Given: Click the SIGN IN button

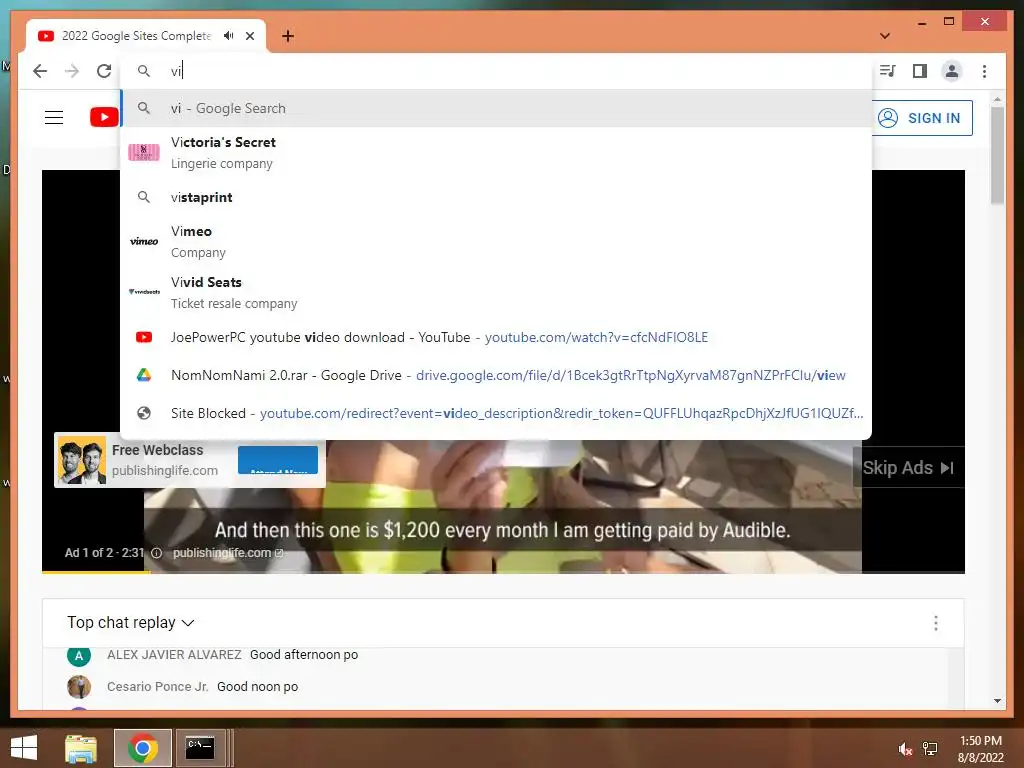Looking at the screenshot, I should 921,118.
